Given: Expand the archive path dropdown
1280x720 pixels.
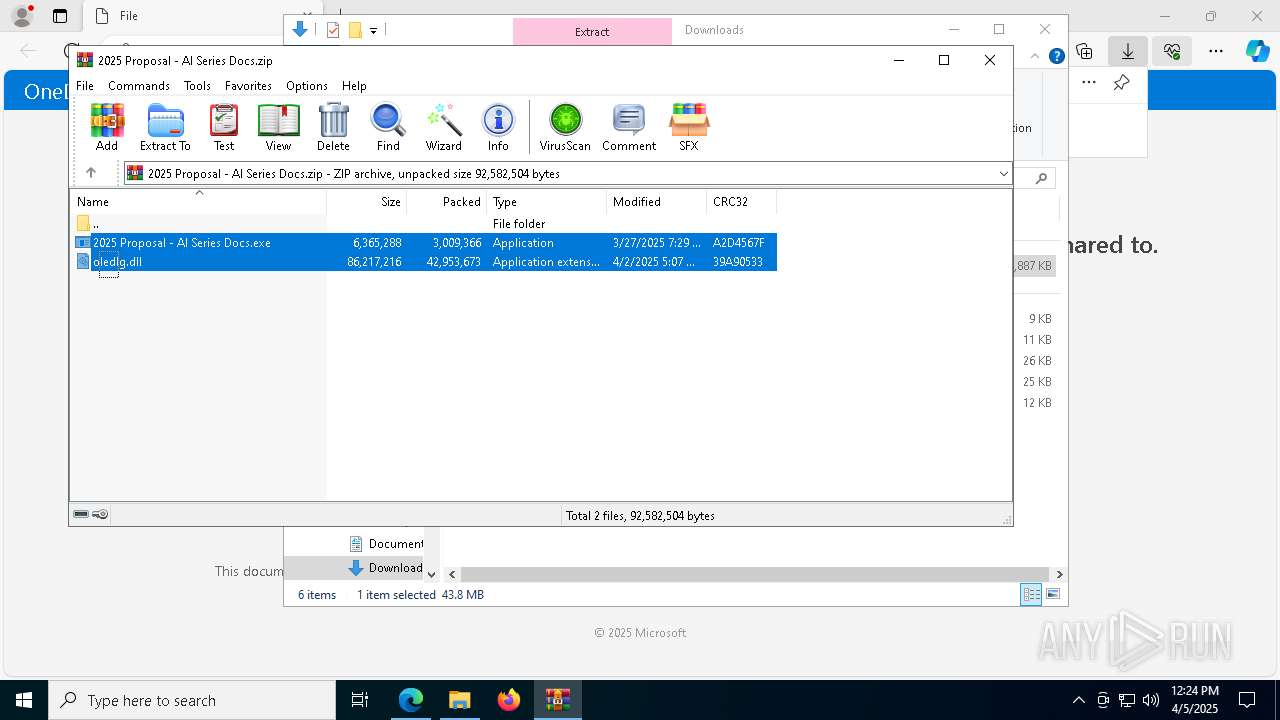Looking at the screenshot, I should (x=1003, y=174).
